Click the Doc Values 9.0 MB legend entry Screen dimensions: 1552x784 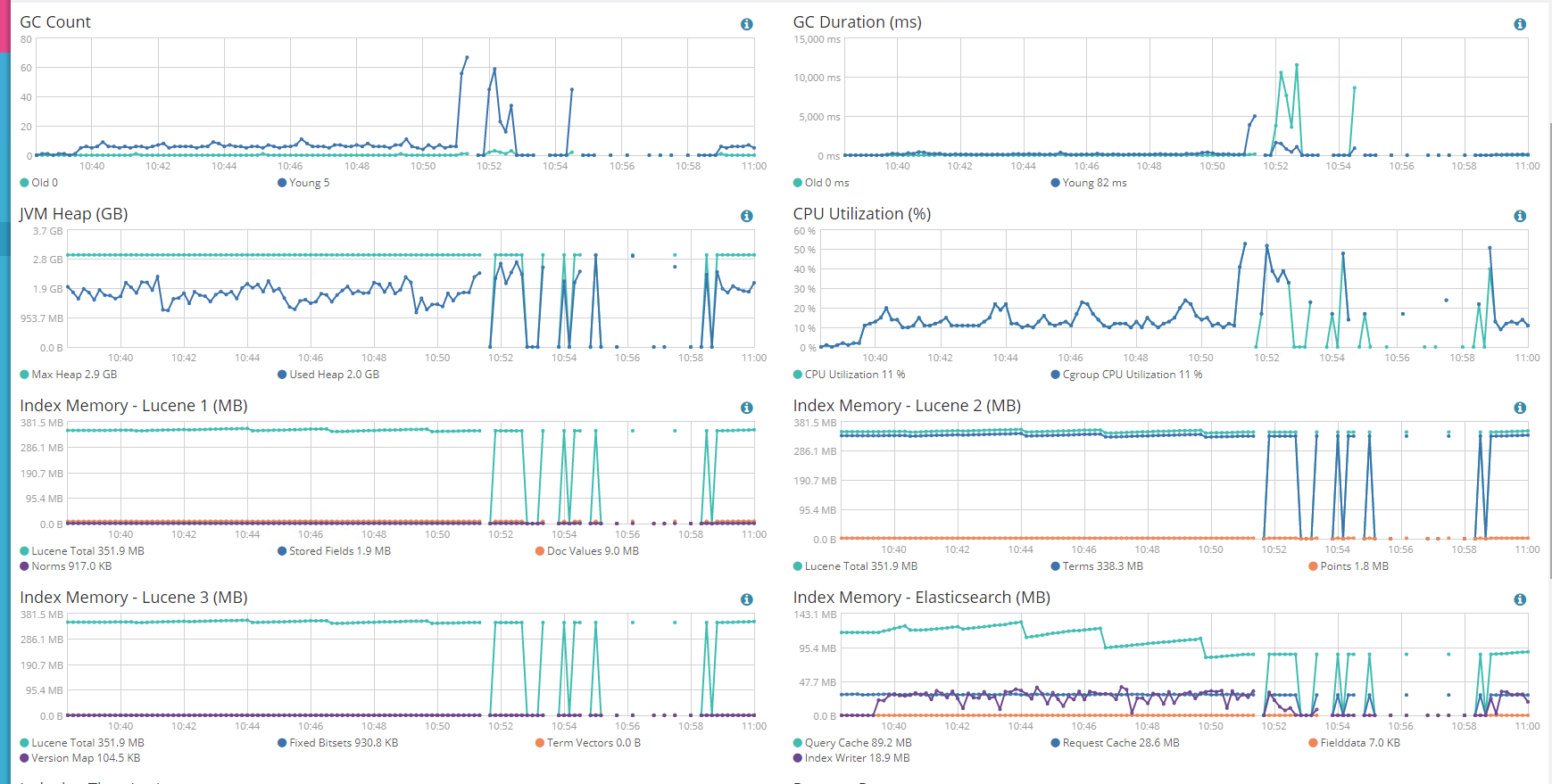click(x=587, y=551)
